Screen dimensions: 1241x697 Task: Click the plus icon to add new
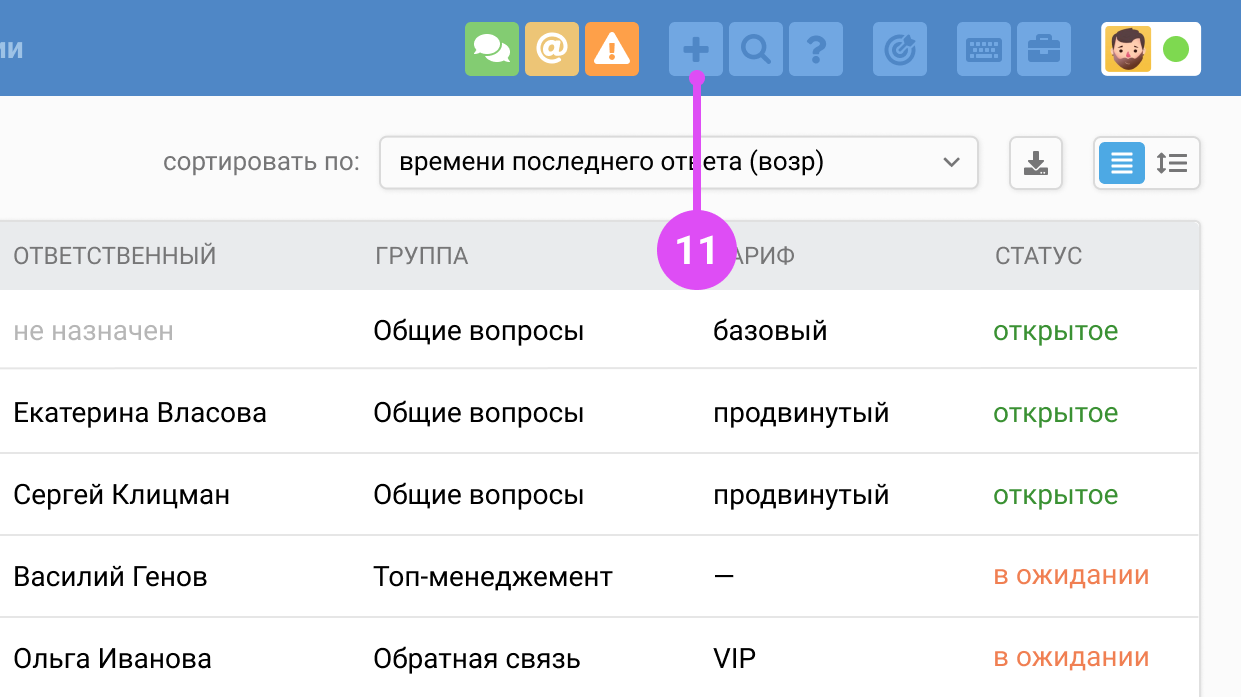coord(695,49)
